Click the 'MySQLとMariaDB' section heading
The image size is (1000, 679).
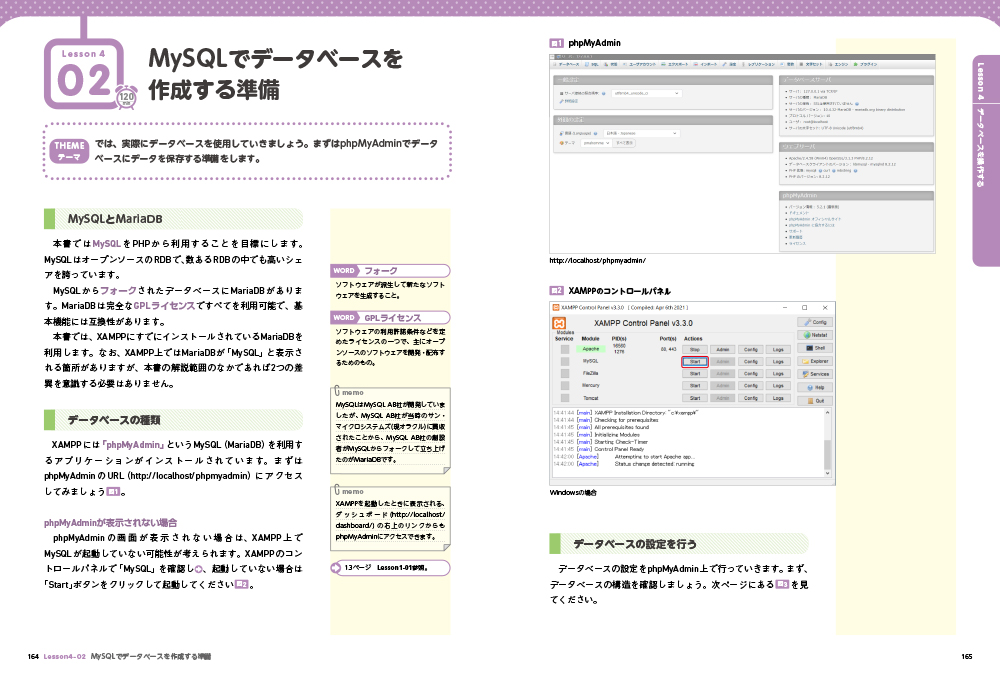point(173,219)
